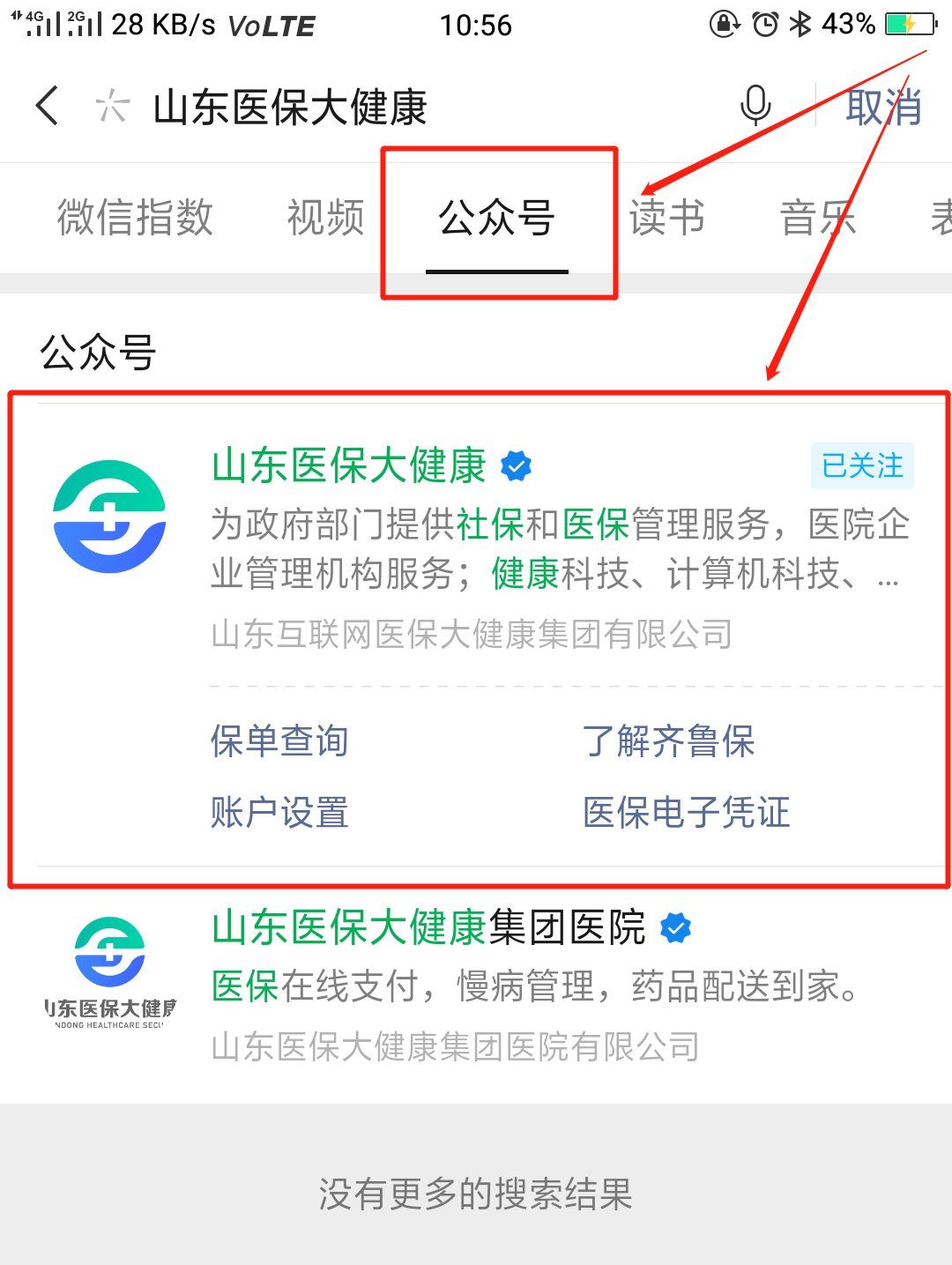Switch to the 微信指数 tab
This screenshot has height=1265, width=952.
point(135,217)
